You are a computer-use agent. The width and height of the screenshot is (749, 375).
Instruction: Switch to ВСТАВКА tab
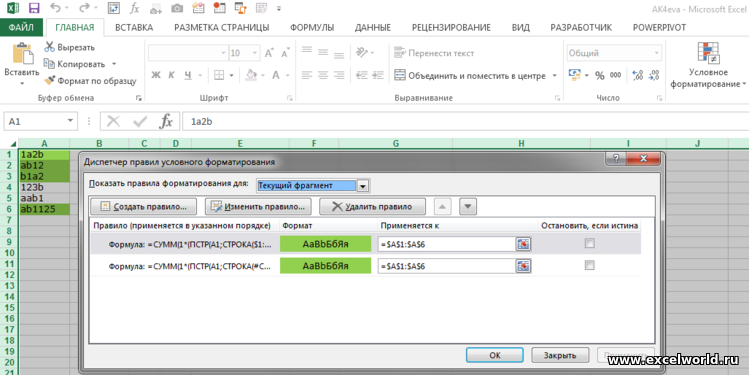[134, 28]
